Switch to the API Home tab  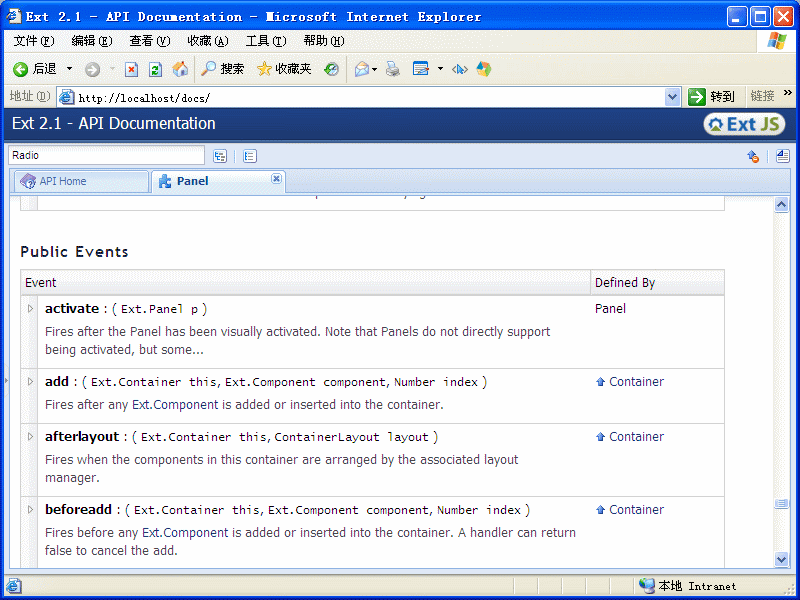(x=81, y=181)
